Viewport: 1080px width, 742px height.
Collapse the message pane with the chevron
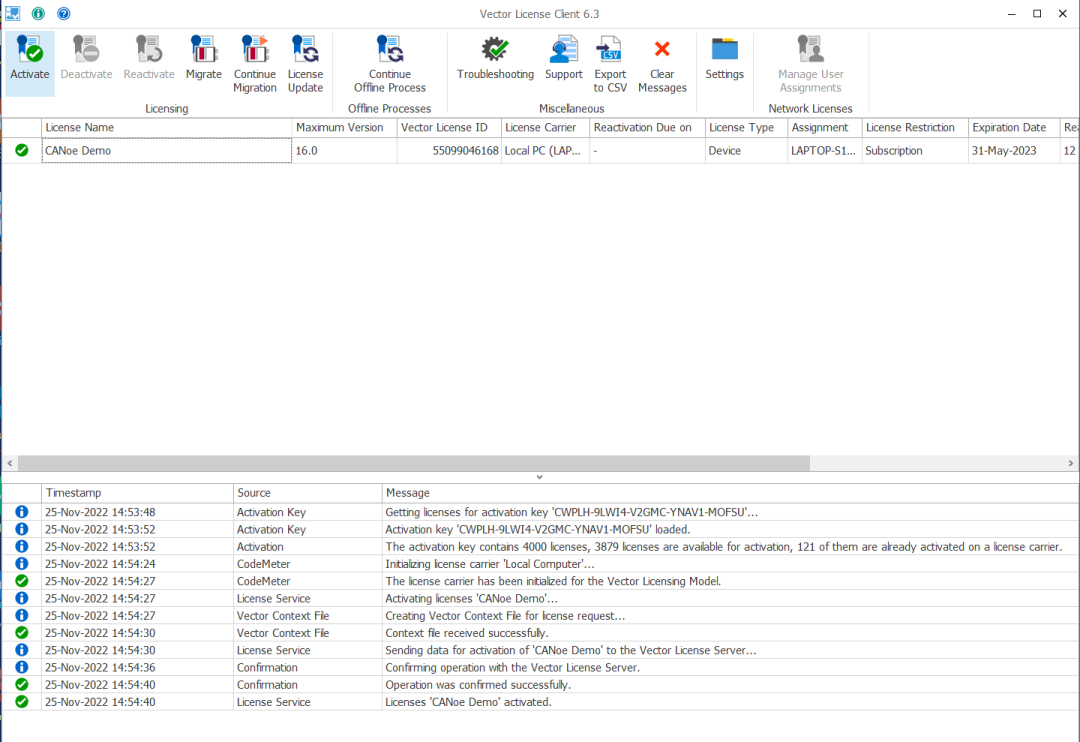click(x=539, y=477)
